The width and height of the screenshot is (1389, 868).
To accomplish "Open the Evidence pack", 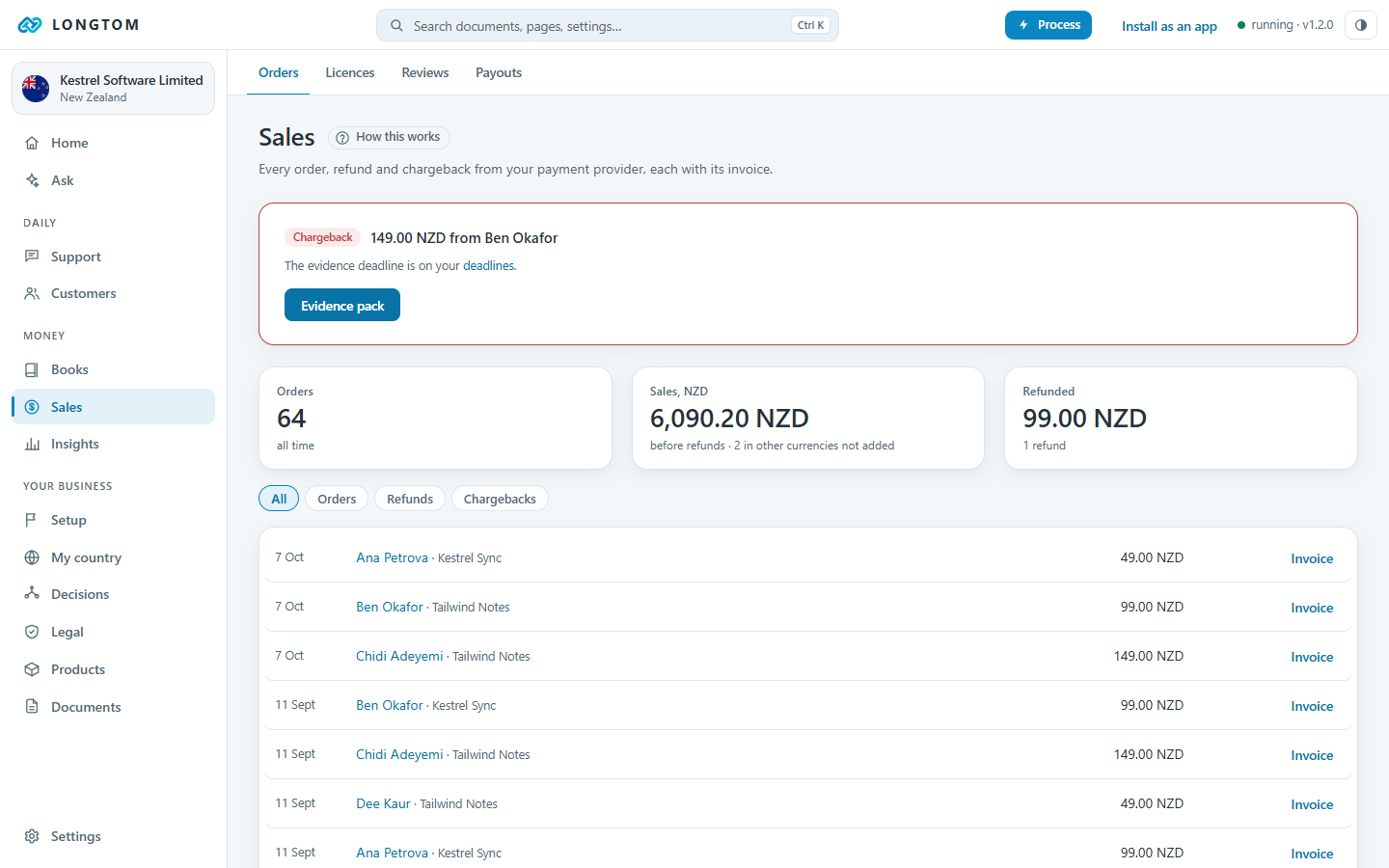I will [342, 306].
